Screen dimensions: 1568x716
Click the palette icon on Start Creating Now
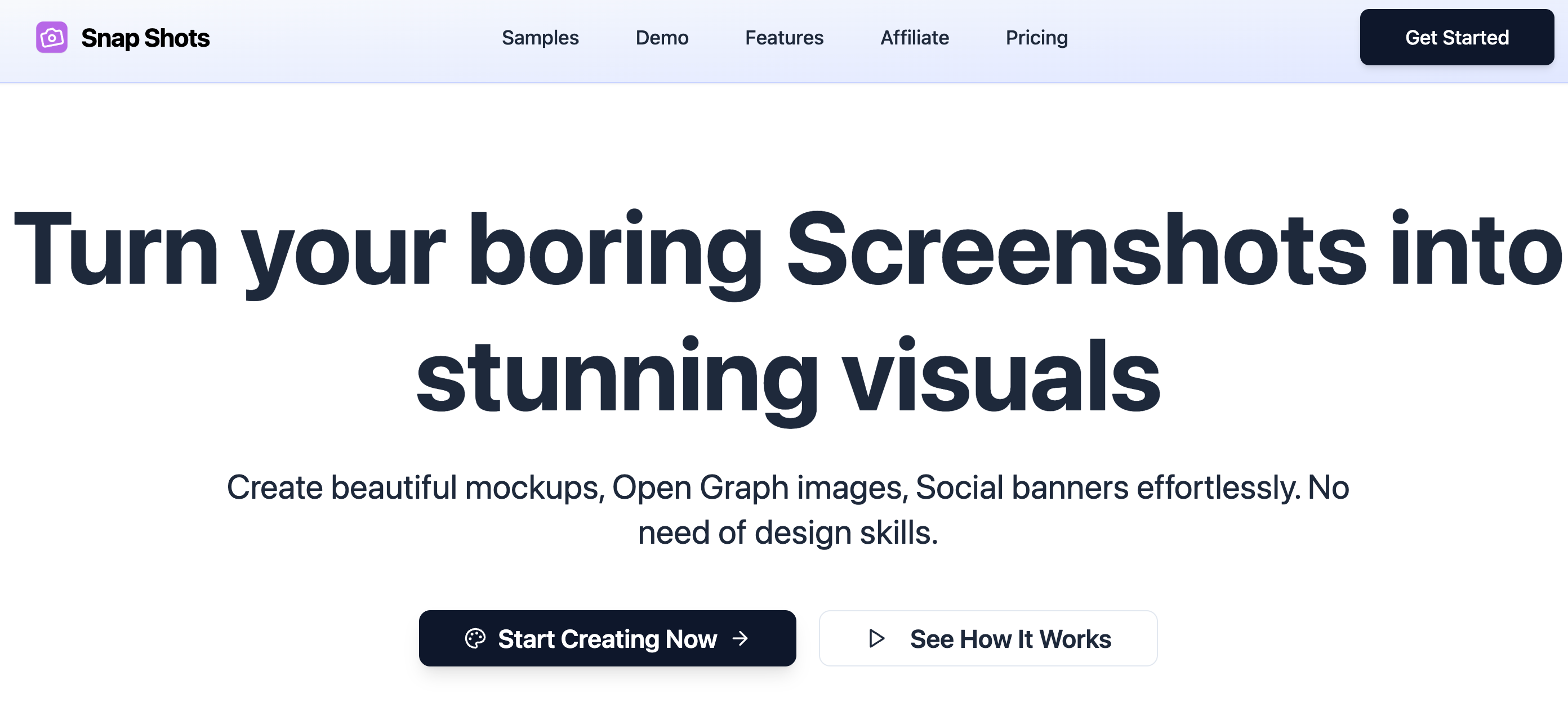point(475,638)
